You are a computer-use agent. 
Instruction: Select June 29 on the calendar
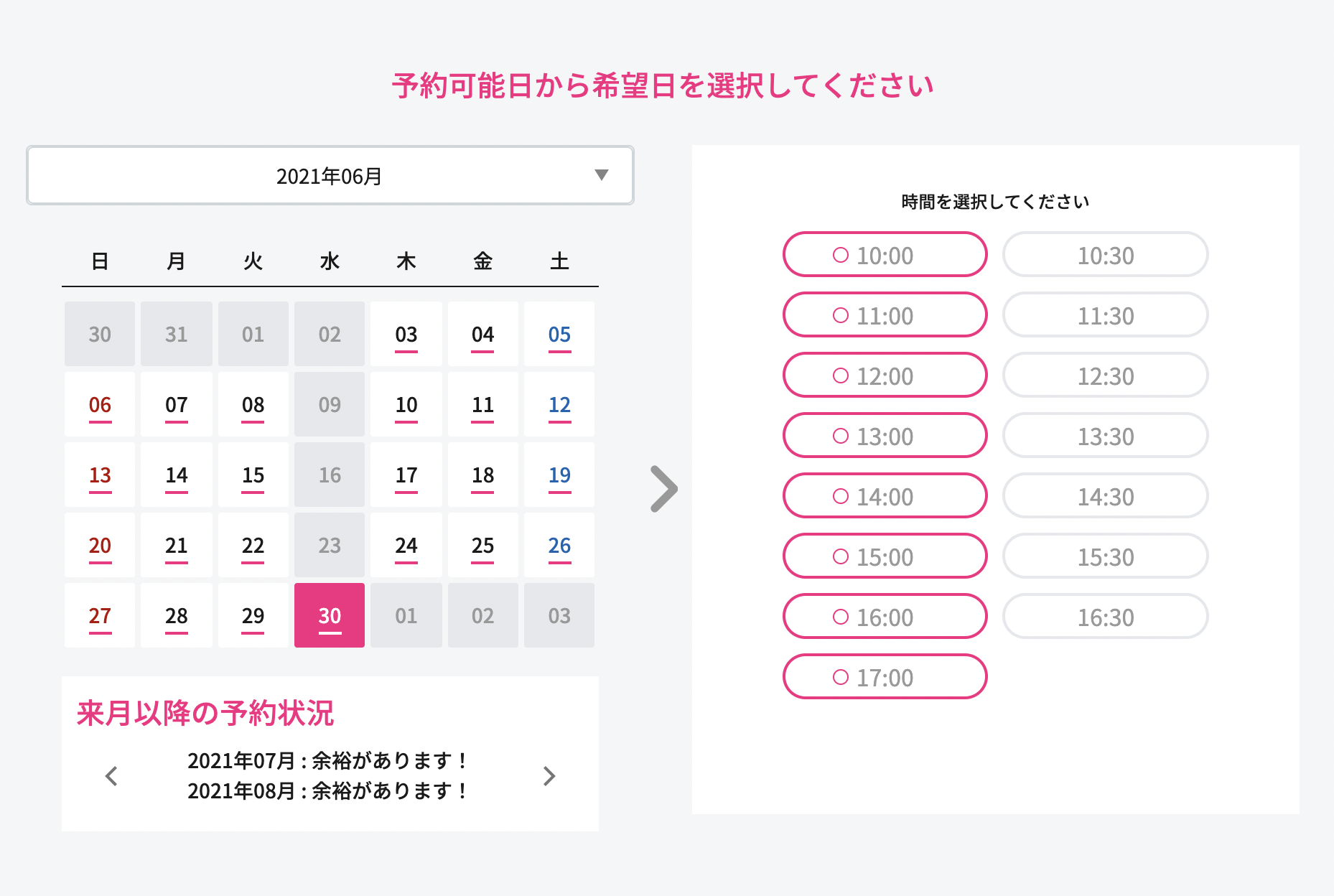point(253,616)
